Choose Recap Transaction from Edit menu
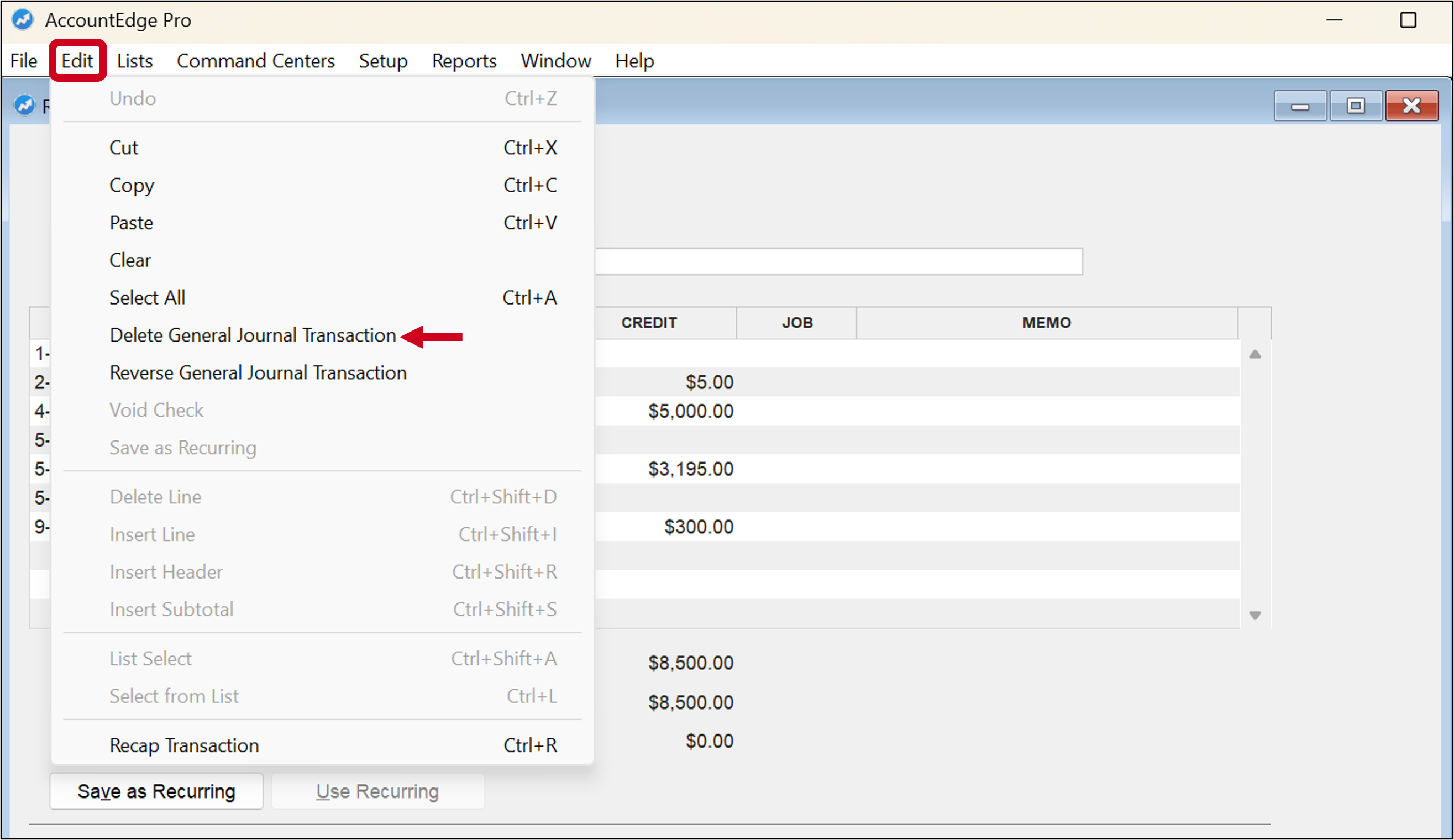The width and height of the screenshot is (1454, 840). [322, 746]
